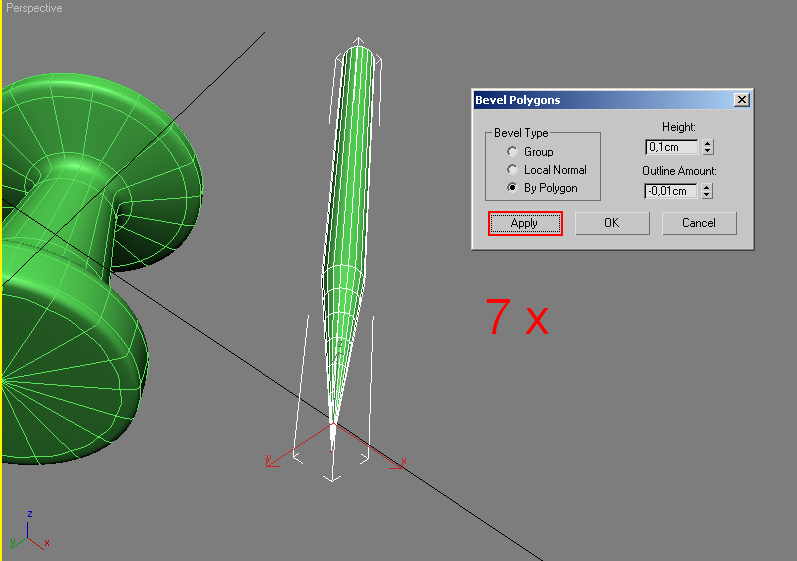Image resolution: width=797 pixels, height=561 pixels.
Task: Increase the Outline Amount spinner value
Action: 707,187
